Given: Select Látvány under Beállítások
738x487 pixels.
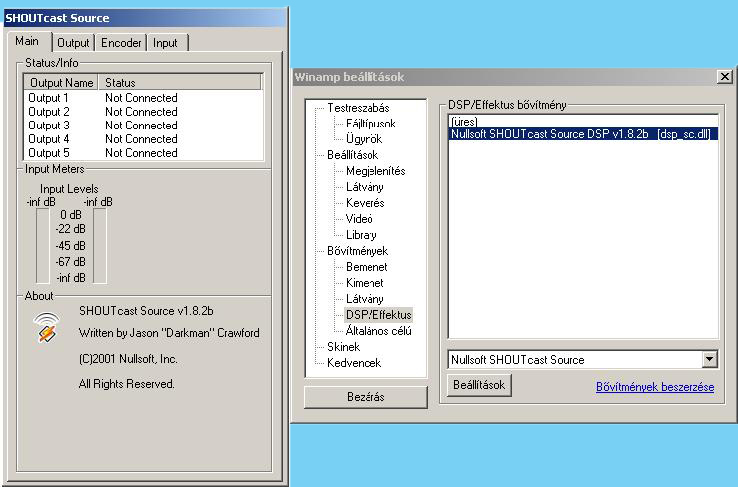Looking at the screenshot, I should [364, 187].
